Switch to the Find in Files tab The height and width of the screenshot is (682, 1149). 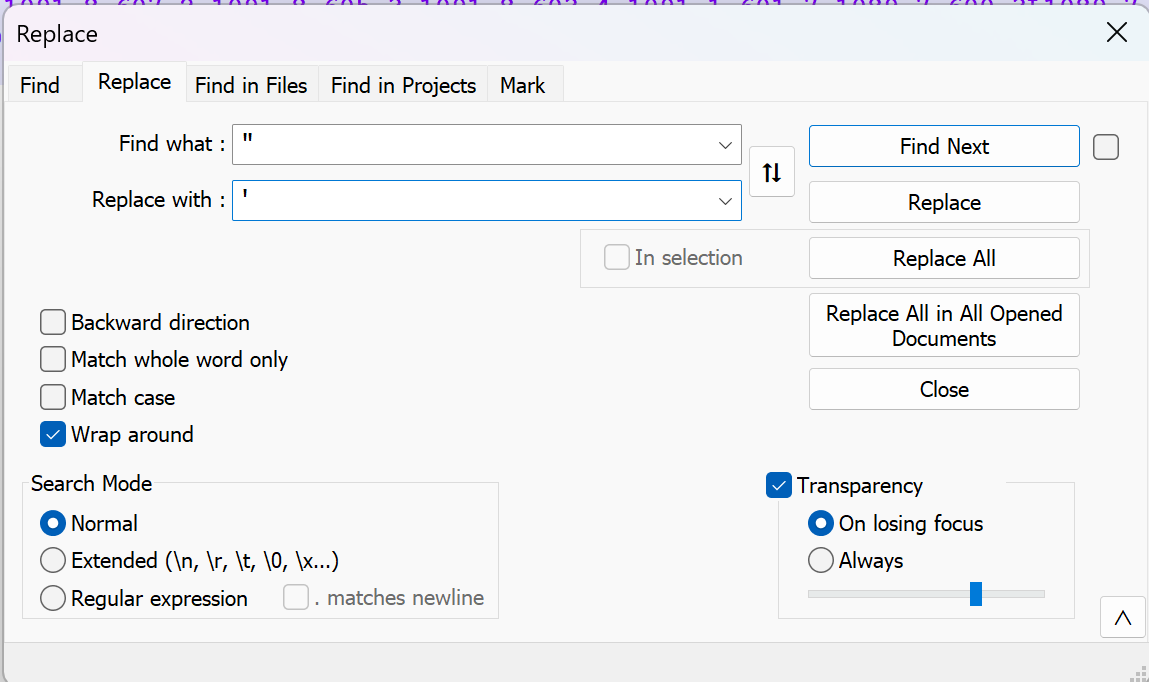tap(251, 85)
